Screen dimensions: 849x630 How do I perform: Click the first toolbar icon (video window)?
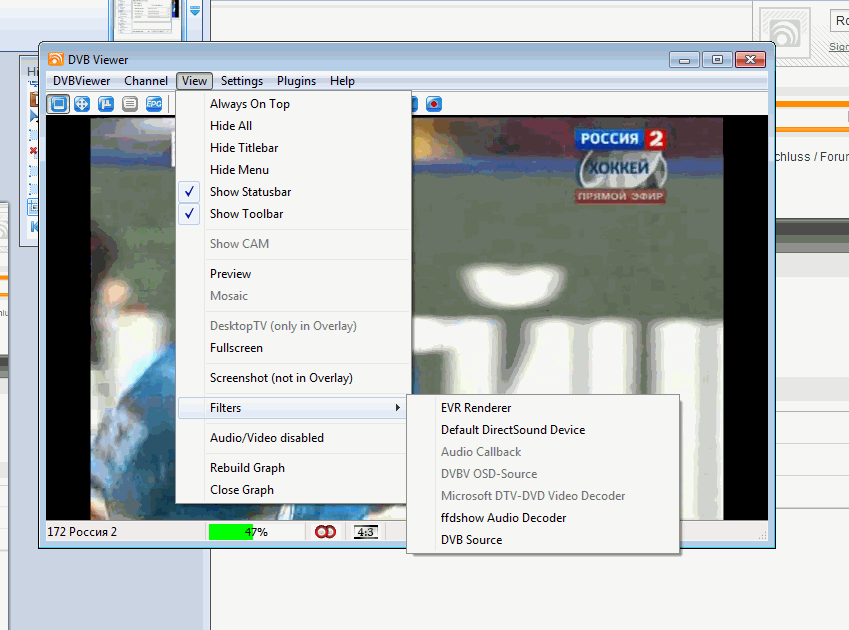coord(59,103)
